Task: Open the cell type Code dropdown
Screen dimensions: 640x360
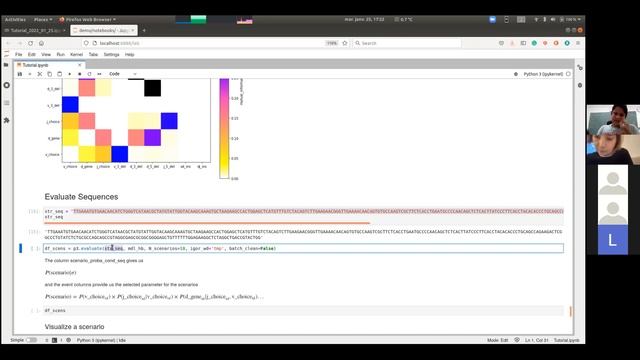Action: [x=122, y=74]
